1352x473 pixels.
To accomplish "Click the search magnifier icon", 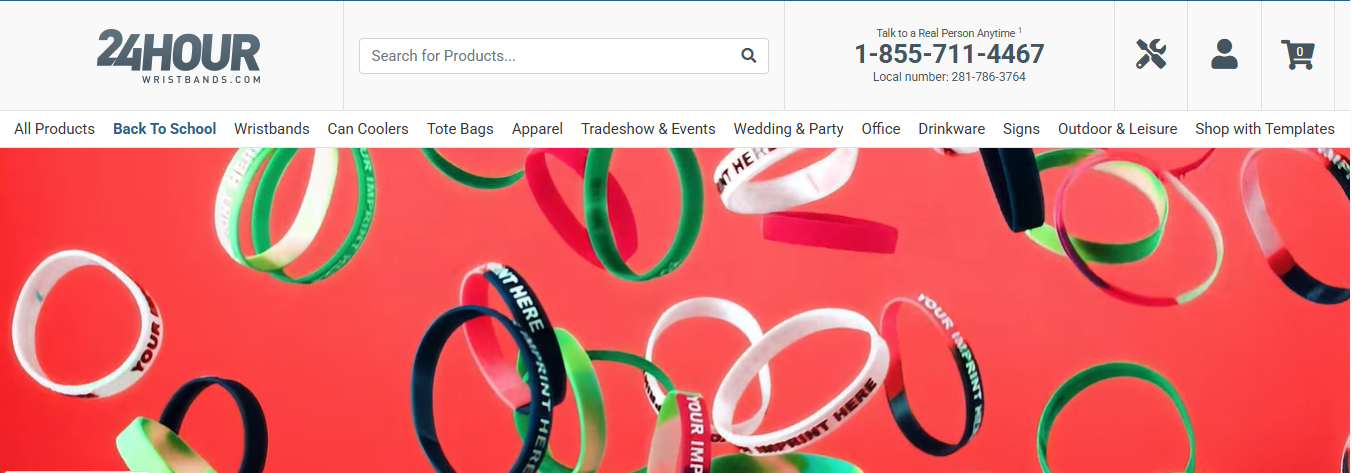I will pyautogui.click(x=748, y=56).
